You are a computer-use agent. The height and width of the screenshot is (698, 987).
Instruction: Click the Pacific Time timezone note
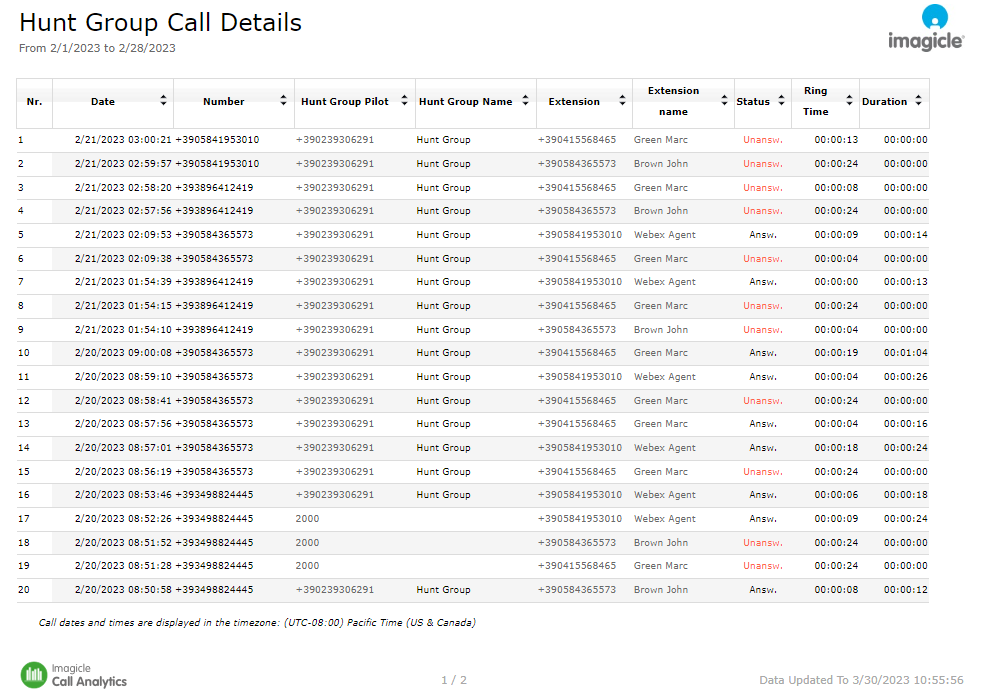click(257, 623)
